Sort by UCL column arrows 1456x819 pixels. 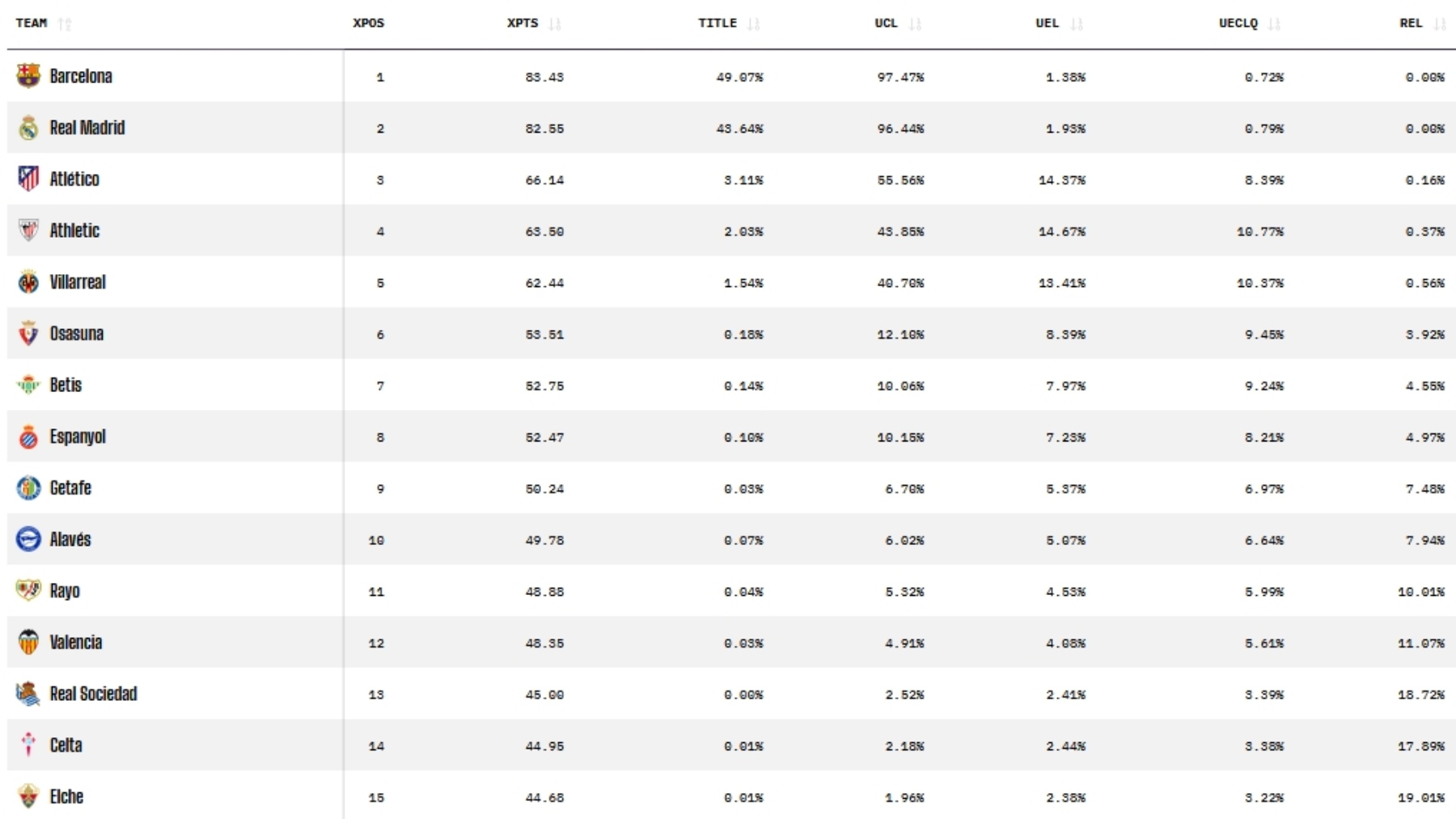click(x=915, y=23)
